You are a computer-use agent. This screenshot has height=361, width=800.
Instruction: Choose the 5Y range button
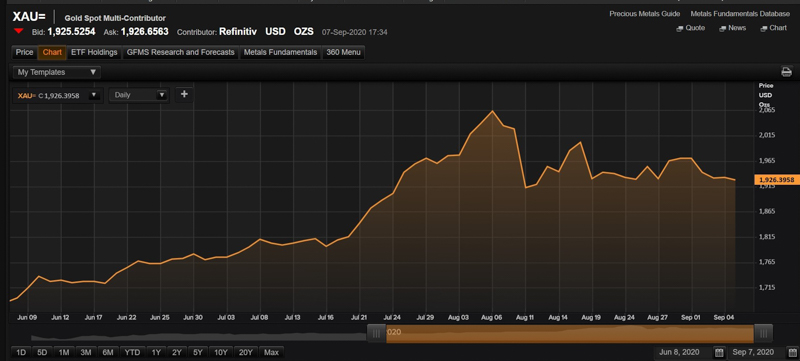197,352
